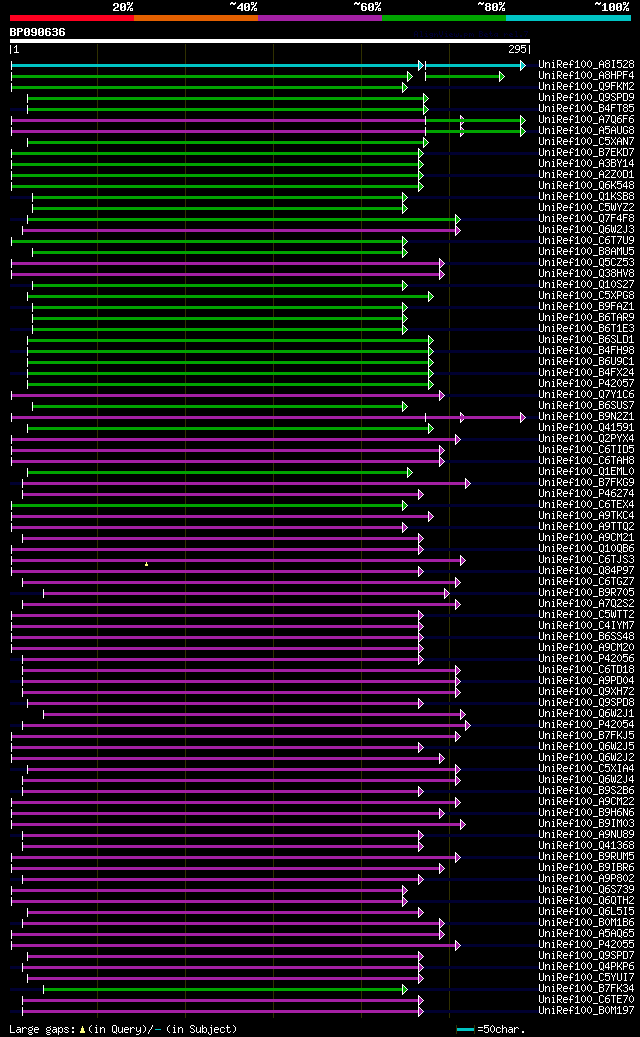
Task: Select the UniRef100_Q10S27 label
Action: [x=586, y=284]
